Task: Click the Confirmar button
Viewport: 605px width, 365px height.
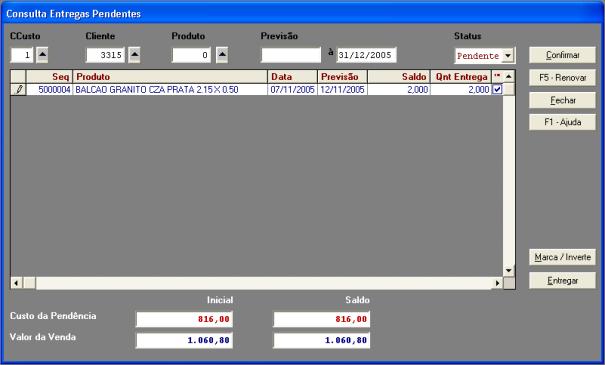Action: pos(562,55)
